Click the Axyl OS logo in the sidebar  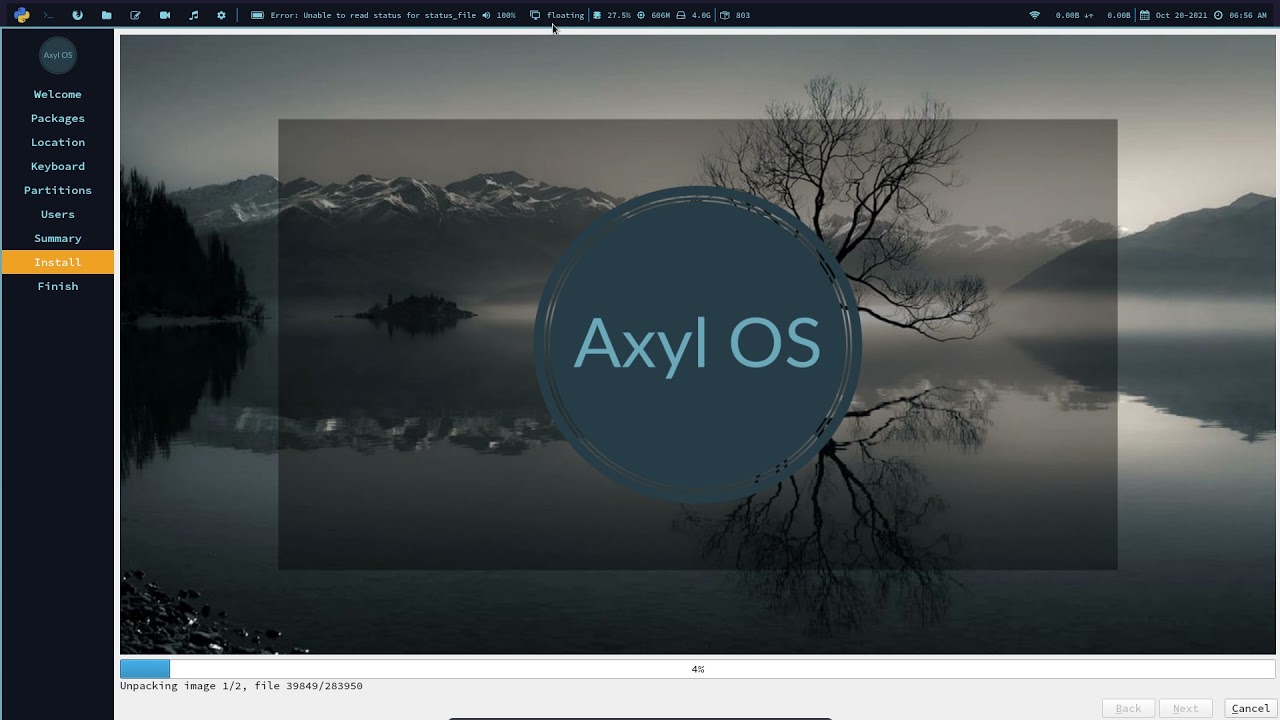pyautogui.click(x=58, y=55)
